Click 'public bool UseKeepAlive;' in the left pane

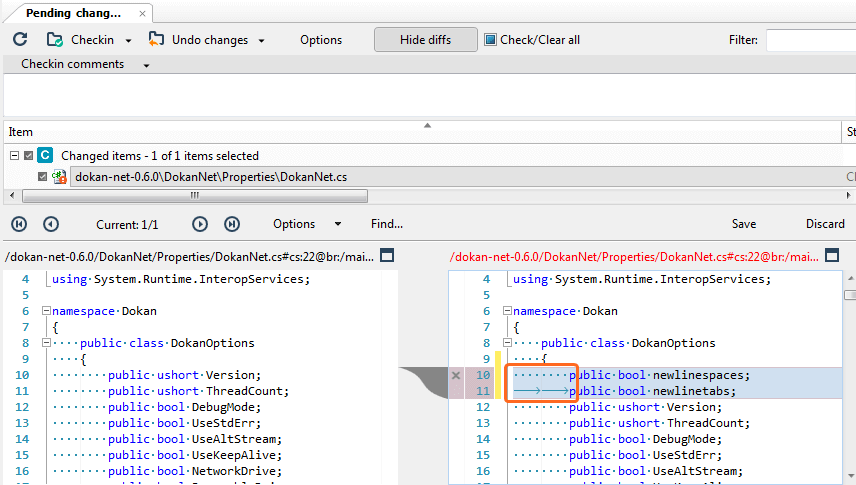coord(195,455)
